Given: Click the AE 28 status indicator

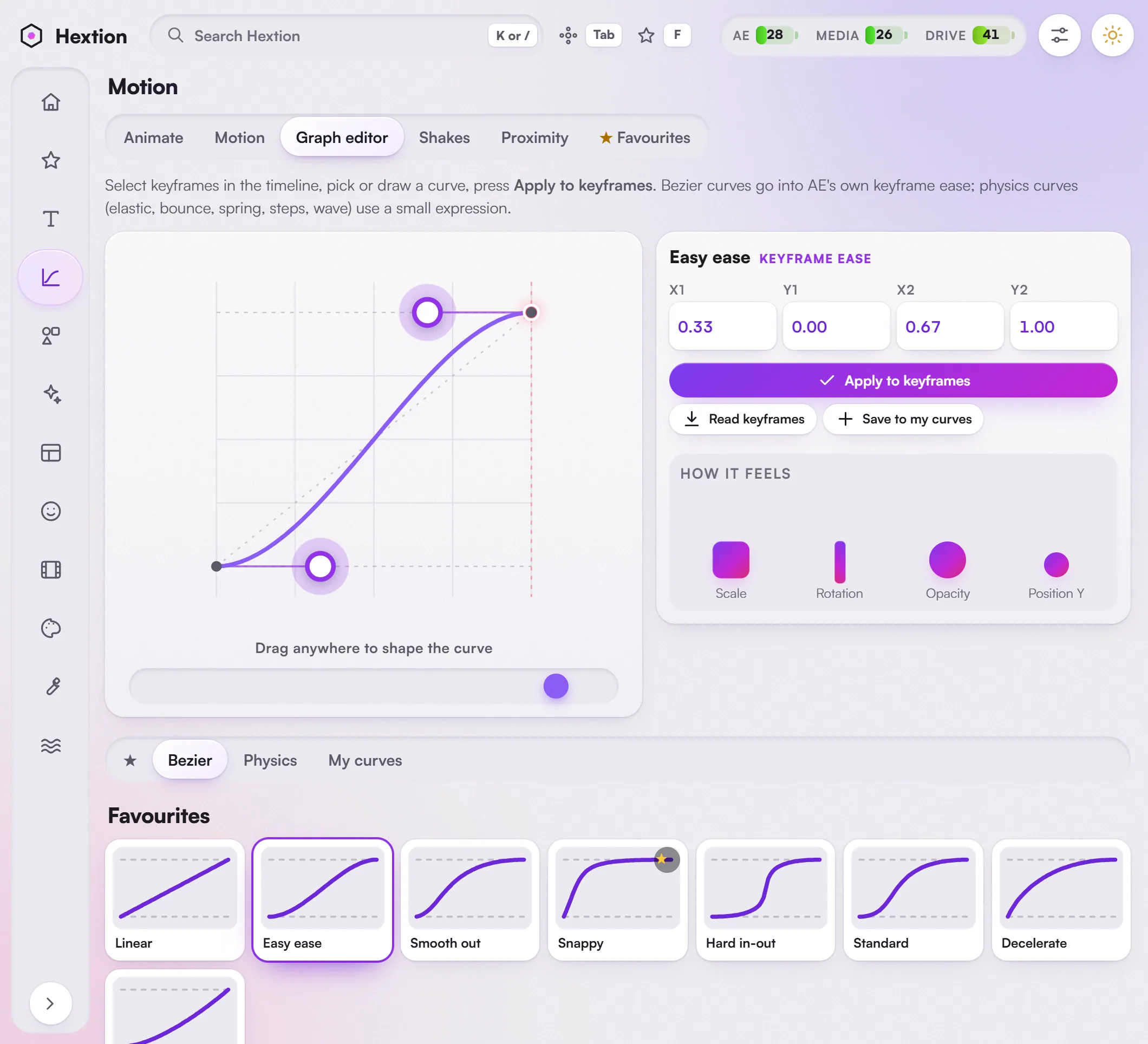Looking at the screenshot, I should (765, 35).
